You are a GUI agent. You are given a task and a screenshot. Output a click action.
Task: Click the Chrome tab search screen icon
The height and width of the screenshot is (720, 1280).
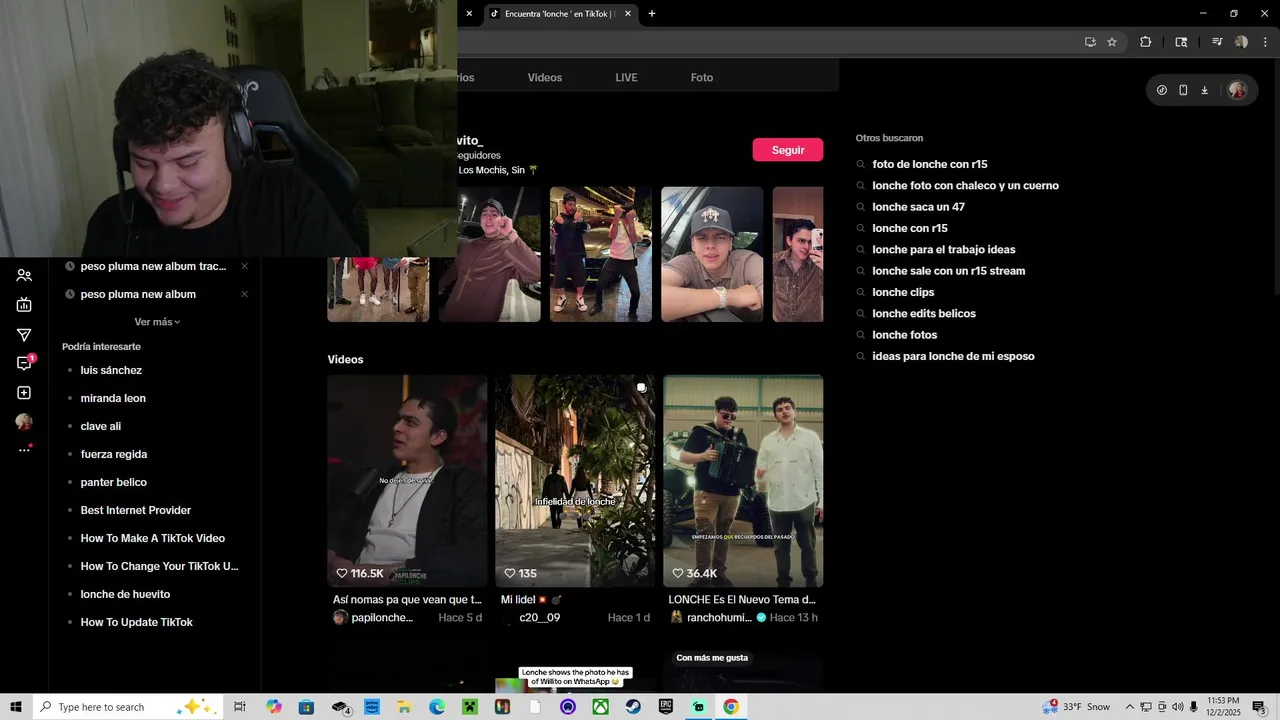(x=1181, y=42)
